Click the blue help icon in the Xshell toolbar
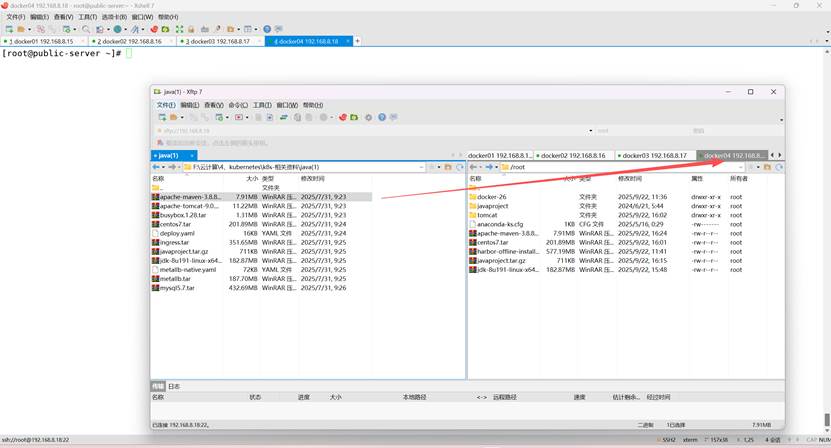The height and width of the screenshot is (448, 831). [267, 29]
